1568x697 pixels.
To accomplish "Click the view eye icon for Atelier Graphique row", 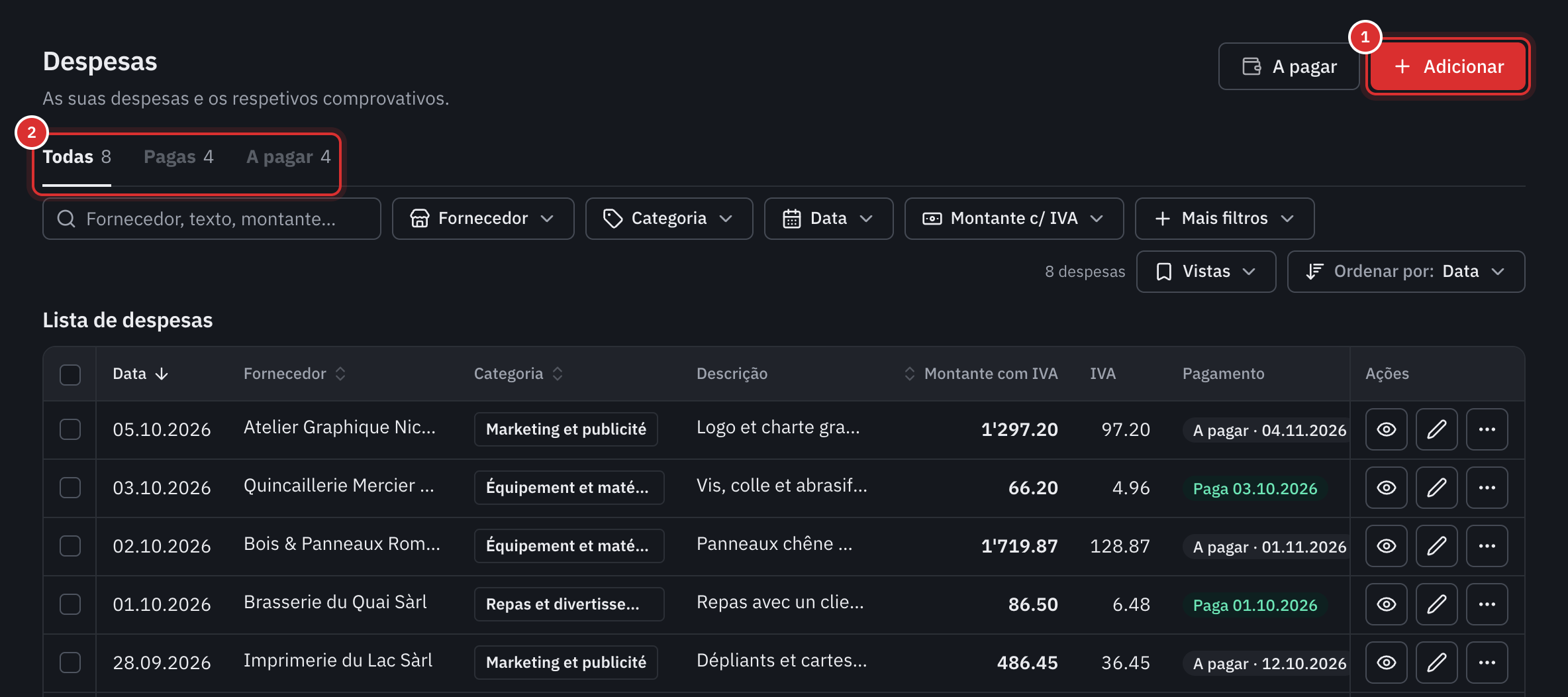I will pyautogui.click(x=1386, y=429).
